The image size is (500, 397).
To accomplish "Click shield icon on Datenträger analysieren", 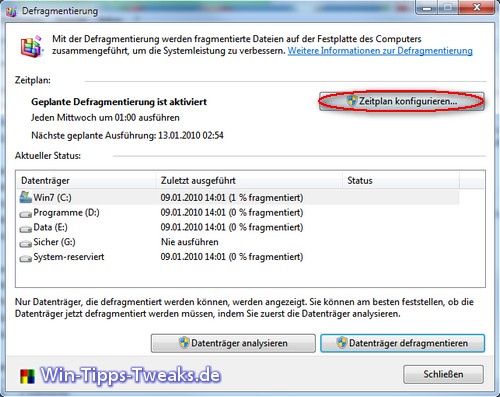I will [184, 343].
